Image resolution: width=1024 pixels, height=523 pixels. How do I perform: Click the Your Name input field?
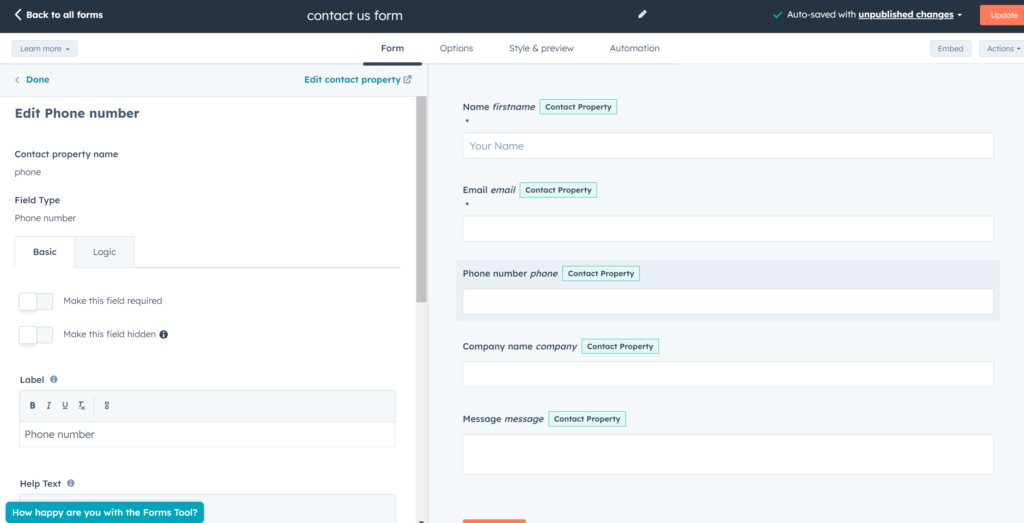[x=727, y=146]
